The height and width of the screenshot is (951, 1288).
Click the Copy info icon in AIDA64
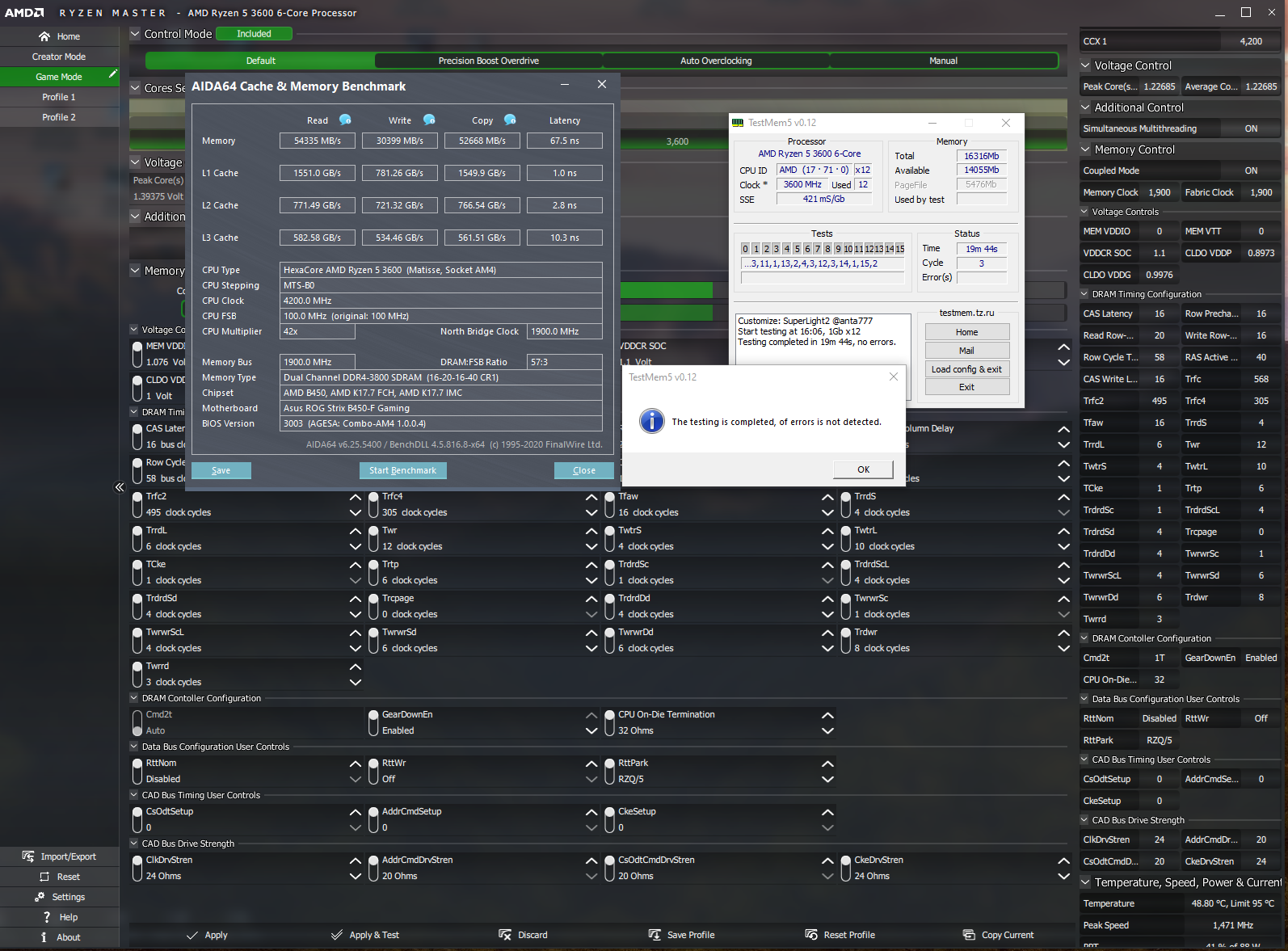pos(510,120)
